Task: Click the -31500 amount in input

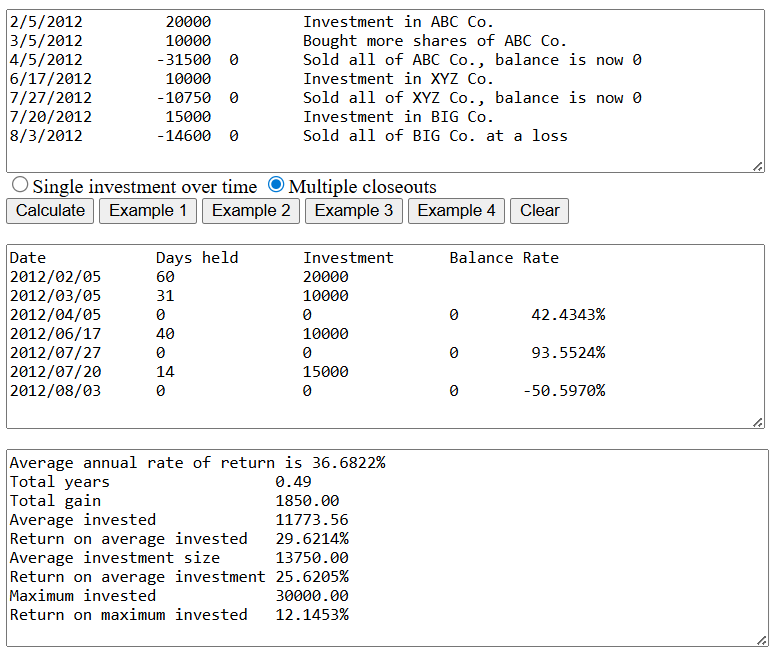Action: 184,60
